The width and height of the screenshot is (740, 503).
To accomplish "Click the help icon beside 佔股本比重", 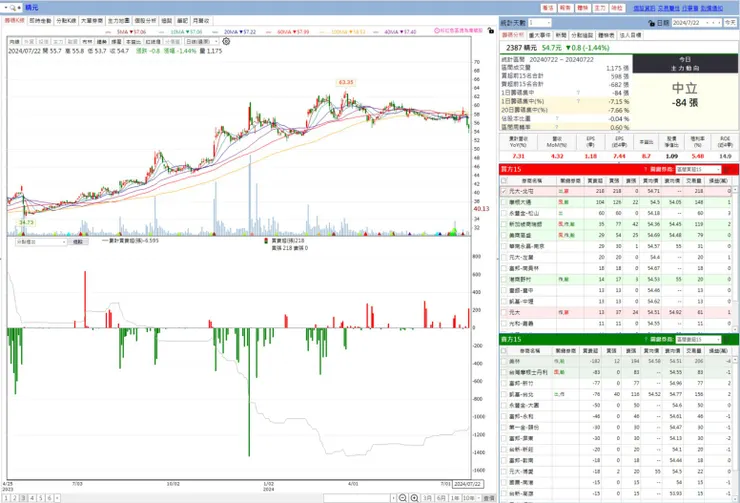I will [x=557, y=118].
